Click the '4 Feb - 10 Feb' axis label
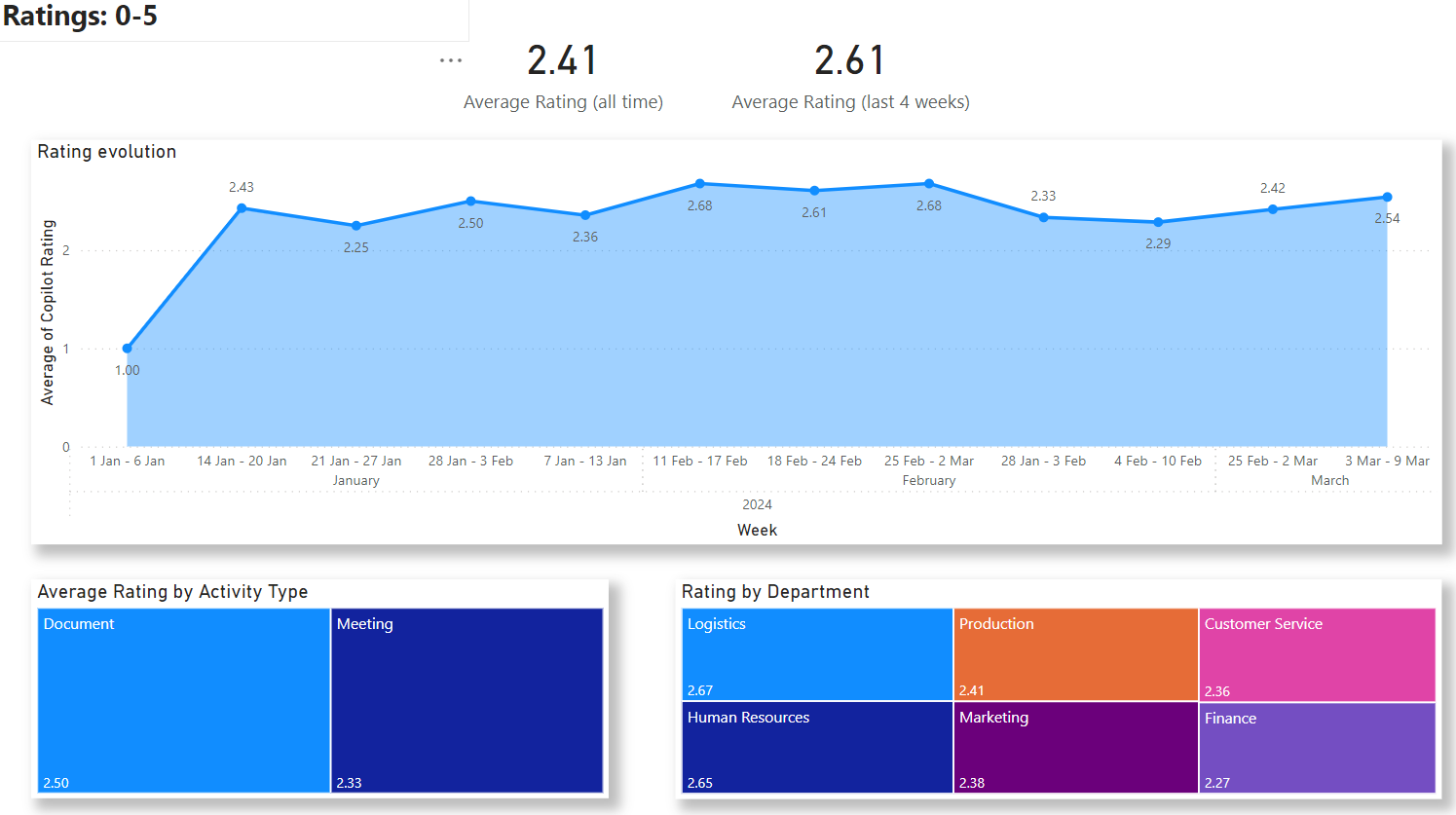 pos(1158,461)
